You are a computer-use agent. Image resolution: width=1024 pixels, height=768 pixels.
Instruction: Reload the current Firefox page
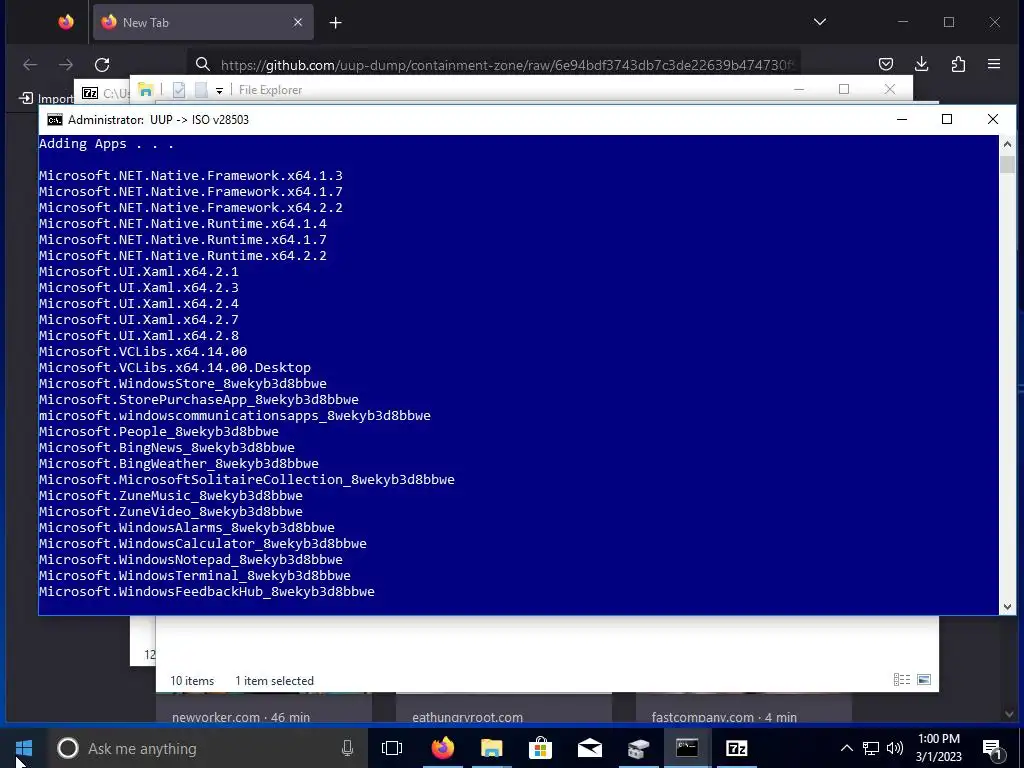[102, 64]
